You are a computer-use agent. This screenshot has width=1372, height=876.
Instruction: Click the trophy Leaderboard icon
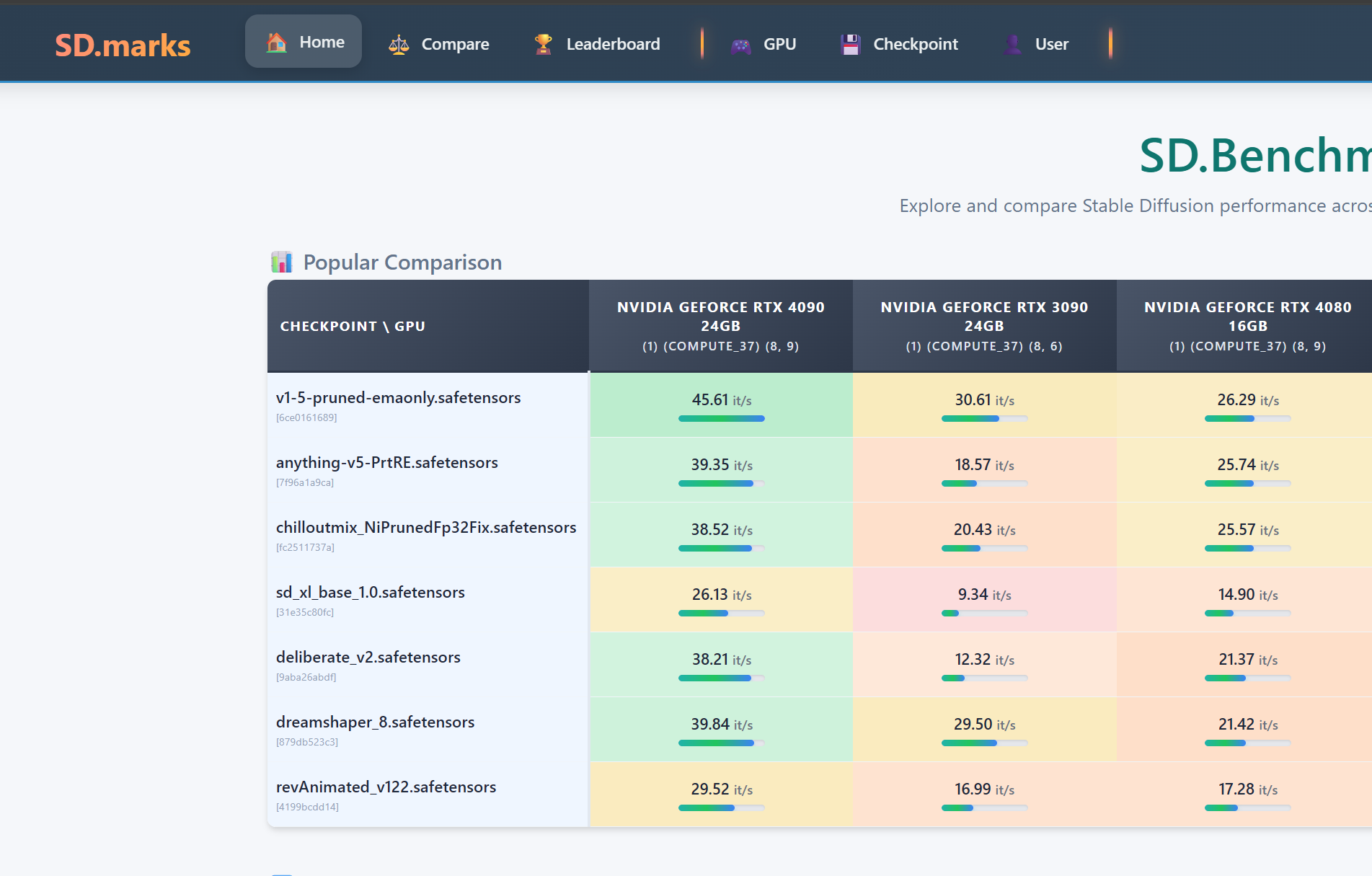click(544, 45)
